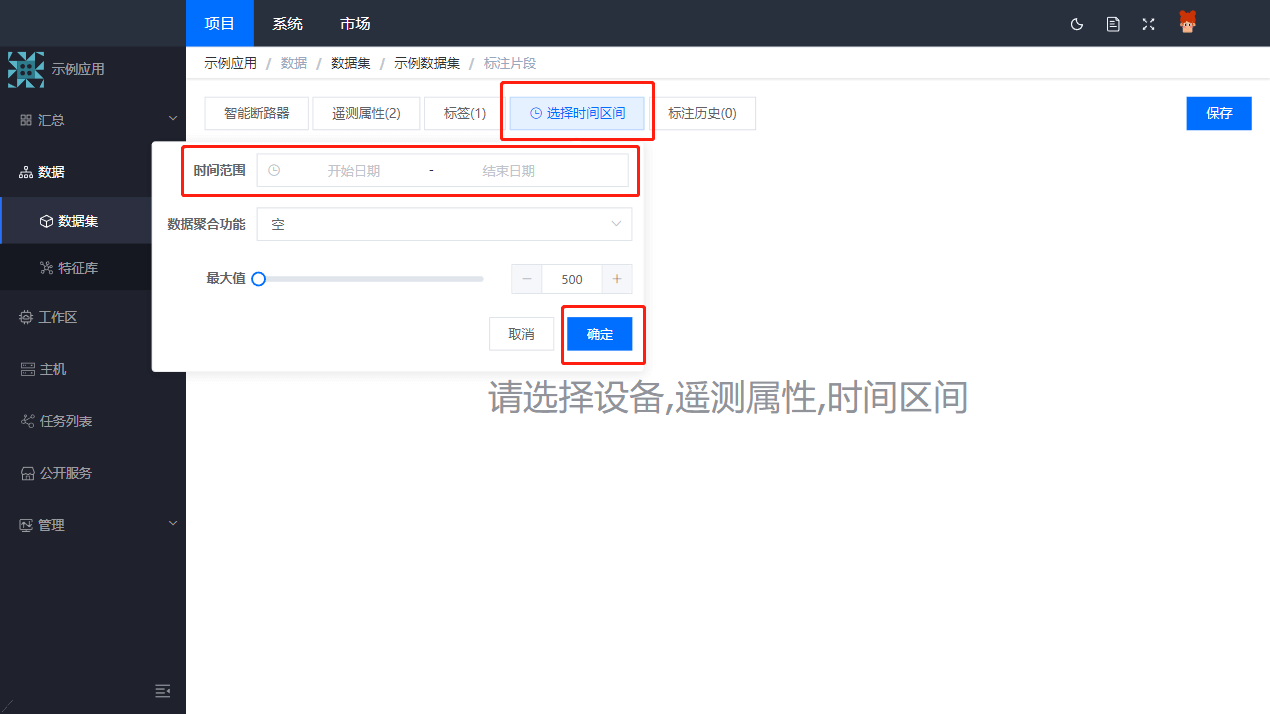Expand 管理 sidebar menu
Viewport: 1270px width, 714px height.
[93, 525]
